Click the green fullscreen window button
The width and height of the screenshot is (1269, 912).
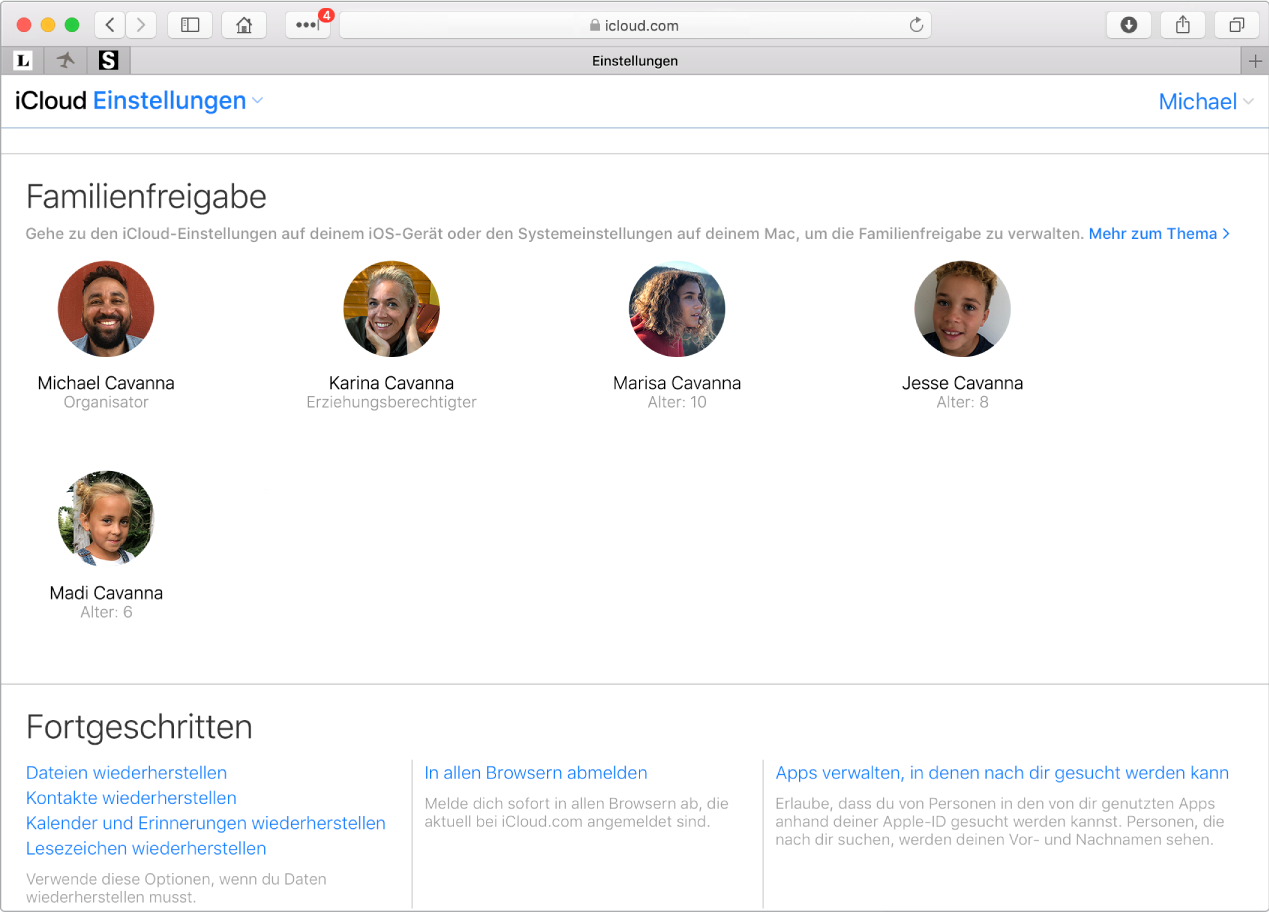pos(71,25)
